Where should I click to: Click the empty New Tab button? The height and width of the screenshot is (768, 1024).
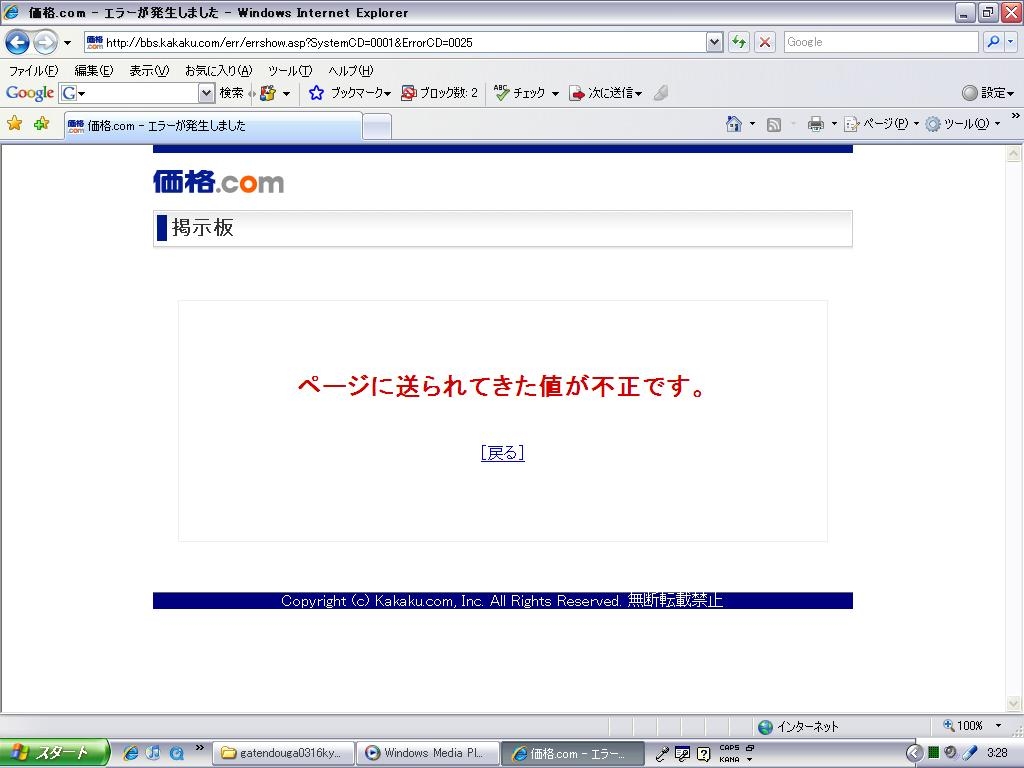point(377,126)
